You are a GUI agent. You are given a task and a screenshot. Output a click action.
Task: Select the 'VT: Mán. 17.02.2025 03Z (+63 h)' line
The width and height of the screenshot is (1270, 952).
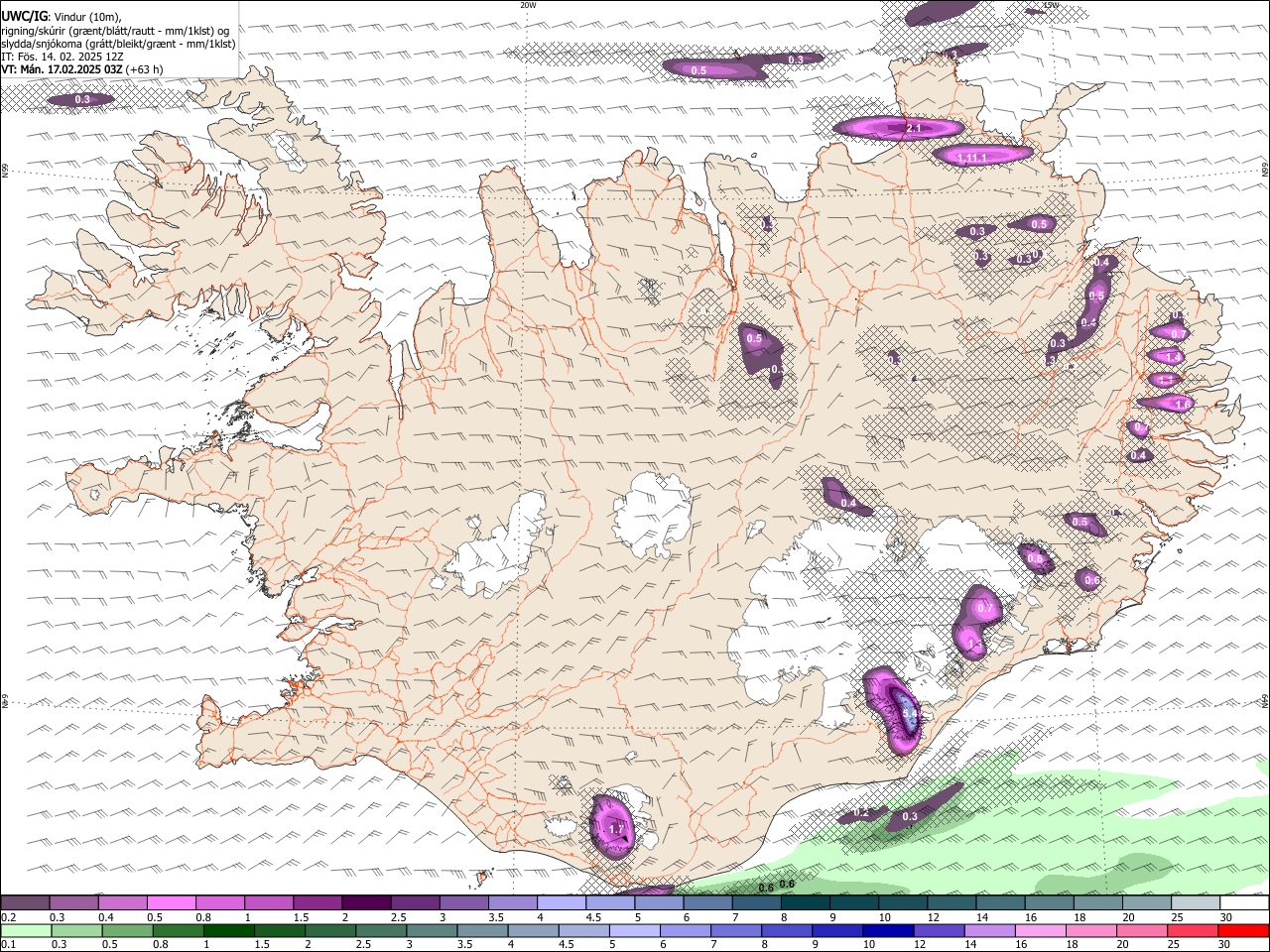82,69
